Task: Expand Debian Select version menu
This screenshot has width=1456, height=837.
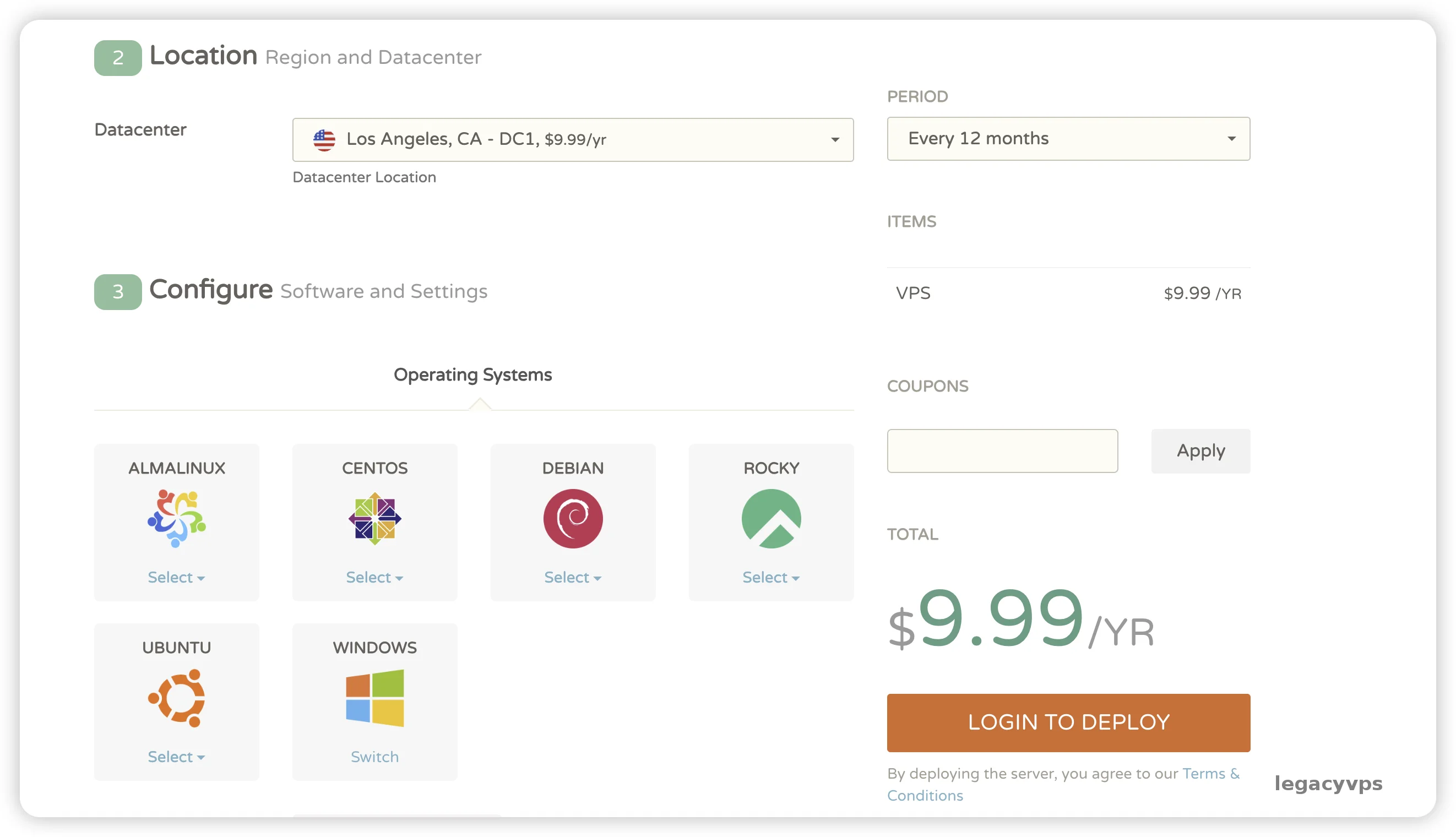Action: click(x=573, y=577)
